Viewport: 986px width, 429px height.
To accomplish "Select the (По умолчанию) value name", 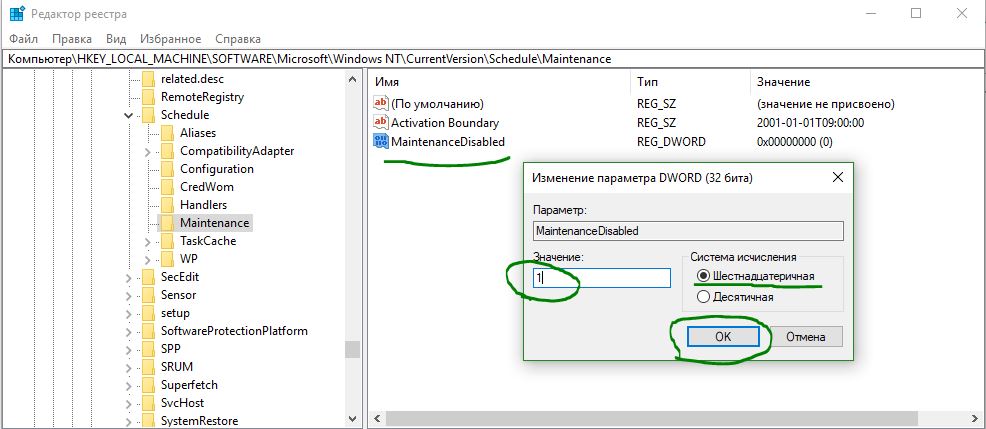I will tap(437, 103).
